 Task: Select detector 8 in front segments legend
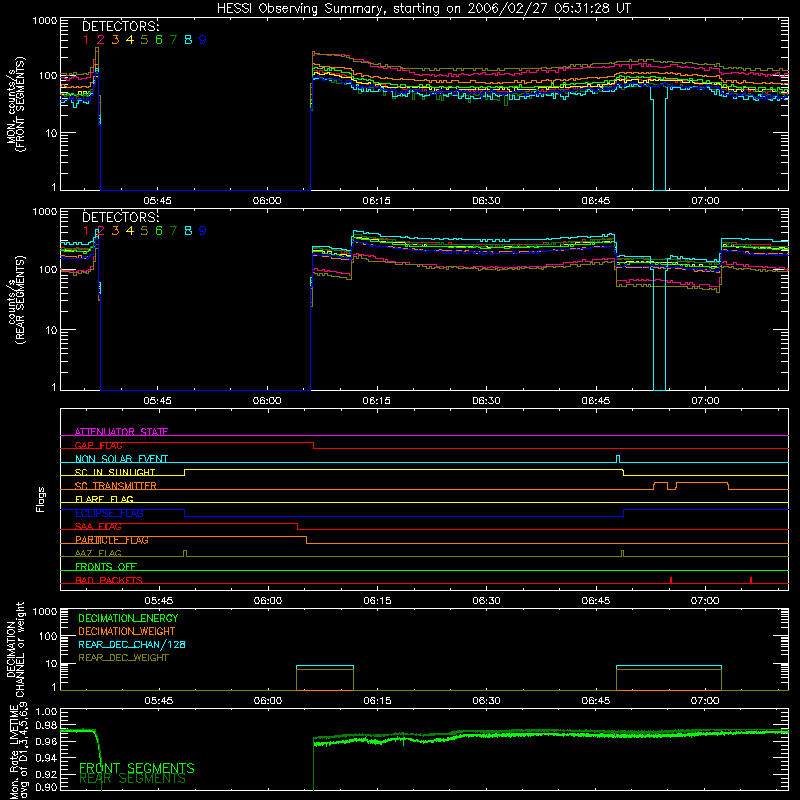188,40
